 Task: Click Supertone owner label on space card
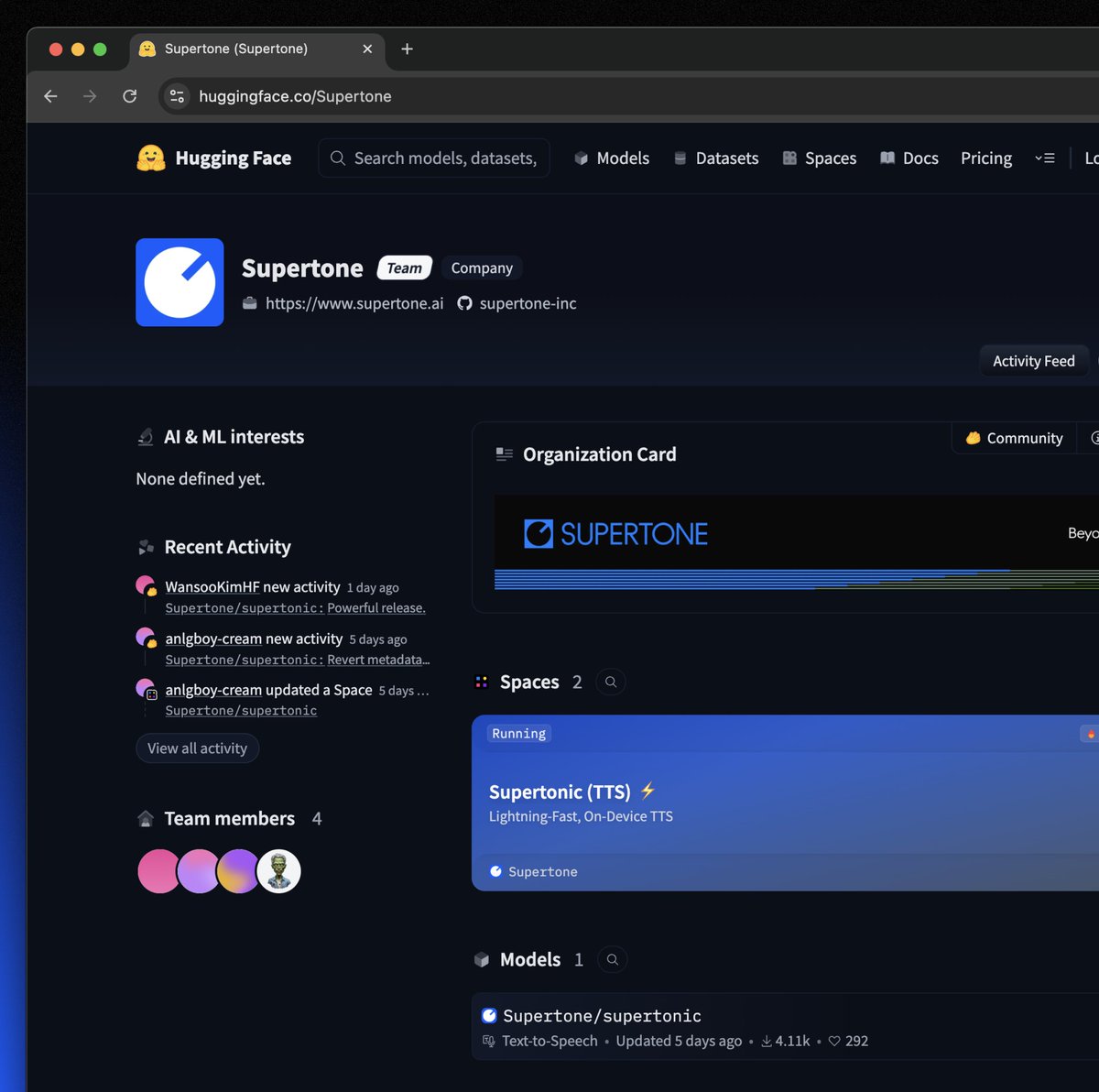tap(534, 871)
